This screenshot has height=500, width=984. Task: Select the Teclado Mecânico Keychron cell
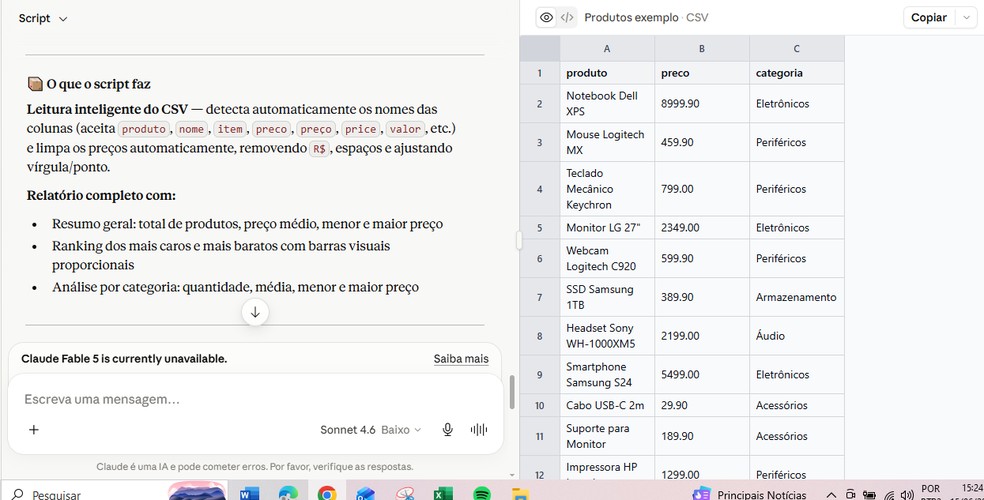tap(607, 189)
